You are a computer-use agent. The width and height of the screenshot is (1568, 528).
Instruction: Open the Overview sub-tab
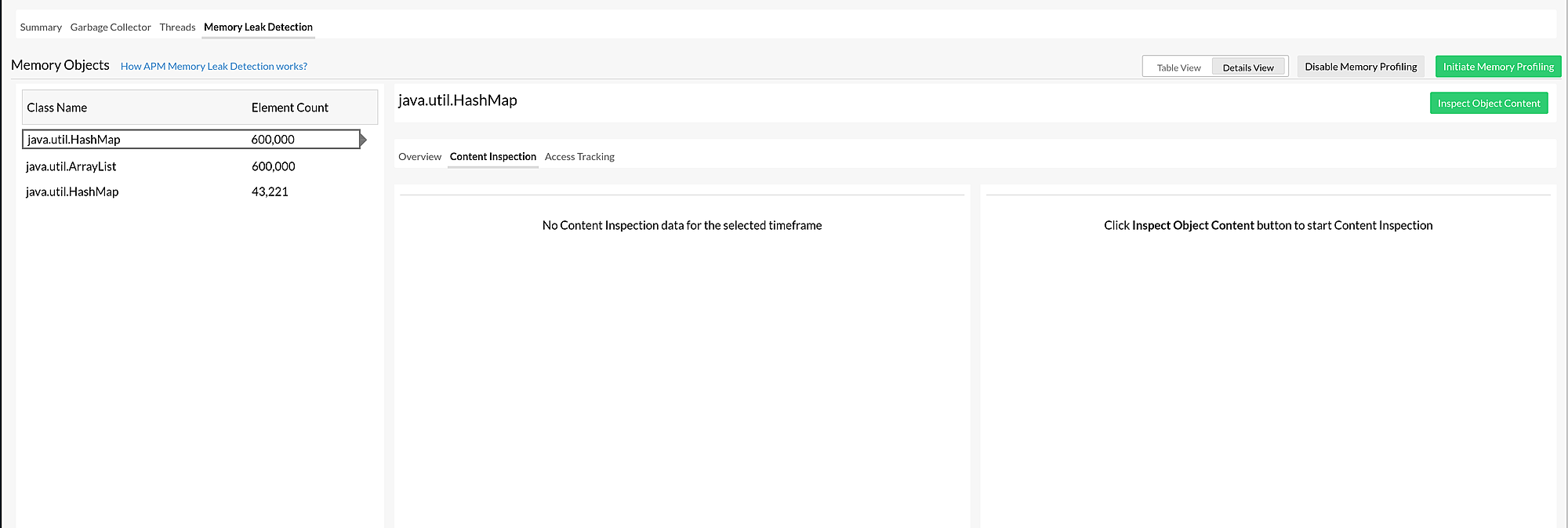[419, 157]
